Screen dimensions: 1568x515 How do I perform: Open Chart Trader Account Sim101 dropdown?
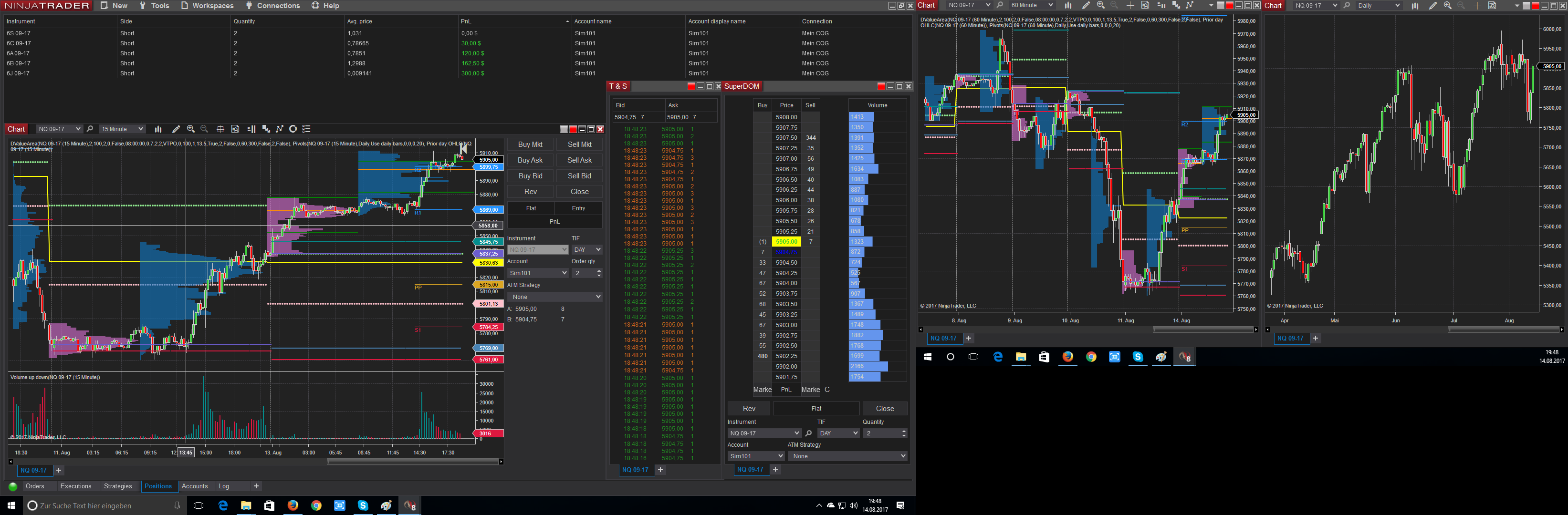[538, 274]
